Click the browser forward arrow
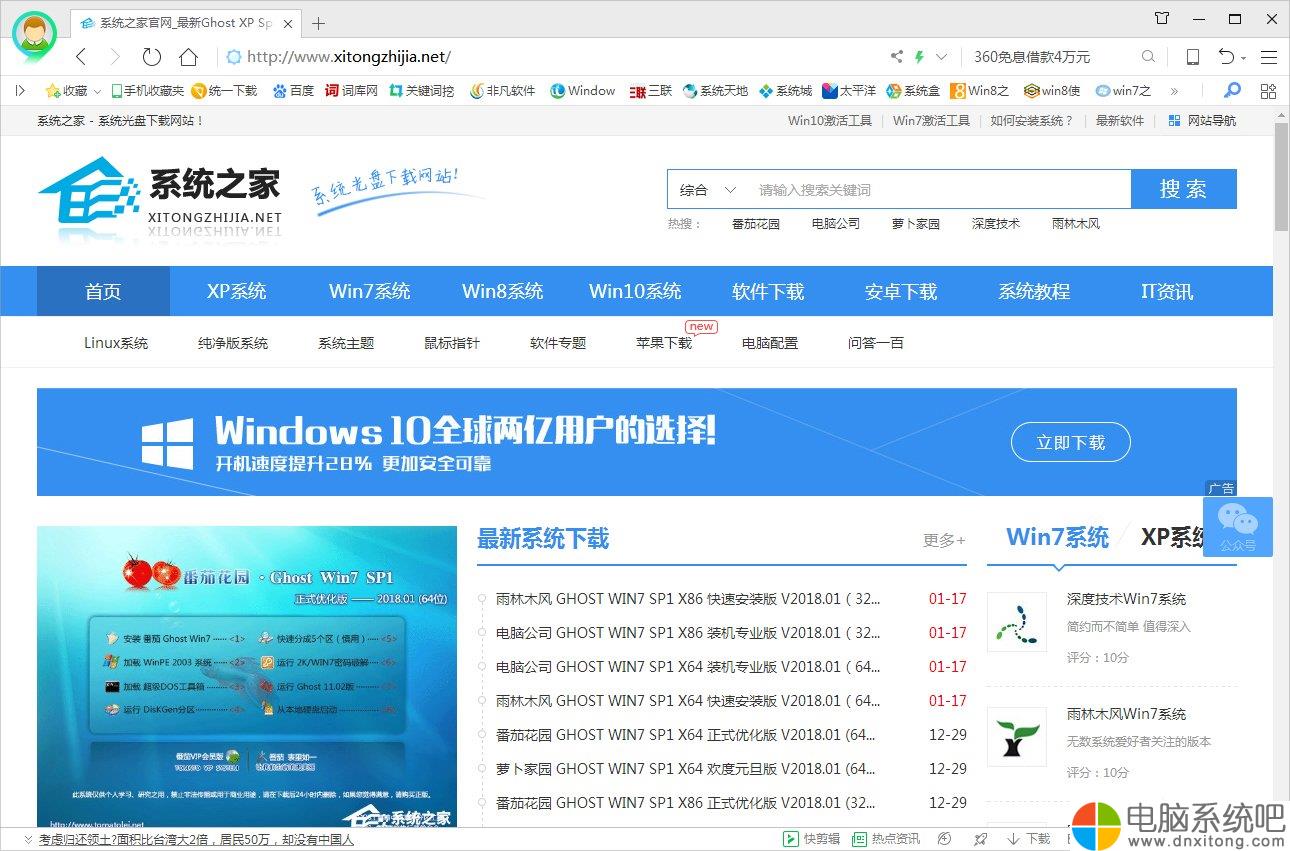The width and height of the screenshot is (1290, 851). 115,57
